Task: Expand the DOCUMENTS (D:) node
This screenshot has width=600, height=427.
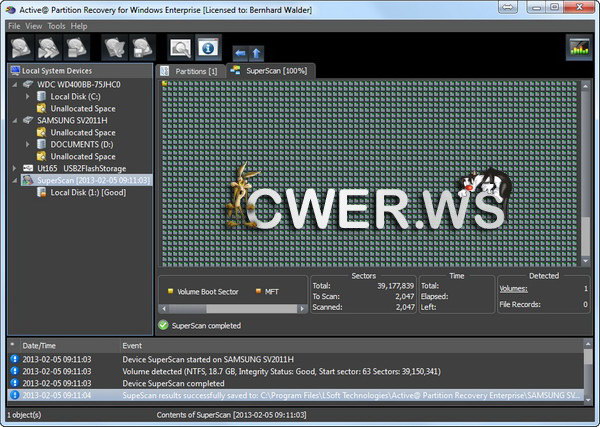Action: (x=28, y=145)
